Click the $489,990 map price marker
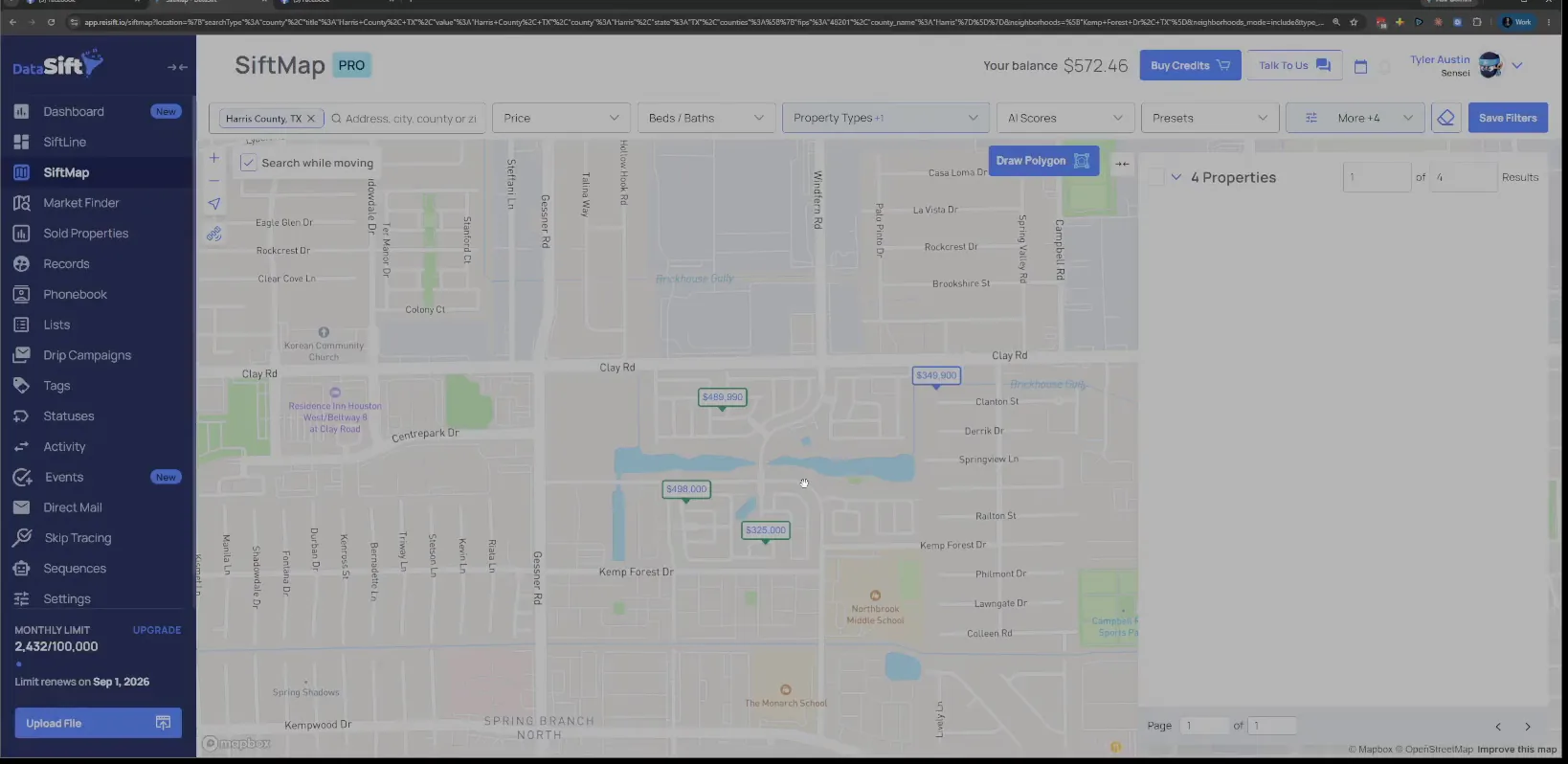 [722, 397]
